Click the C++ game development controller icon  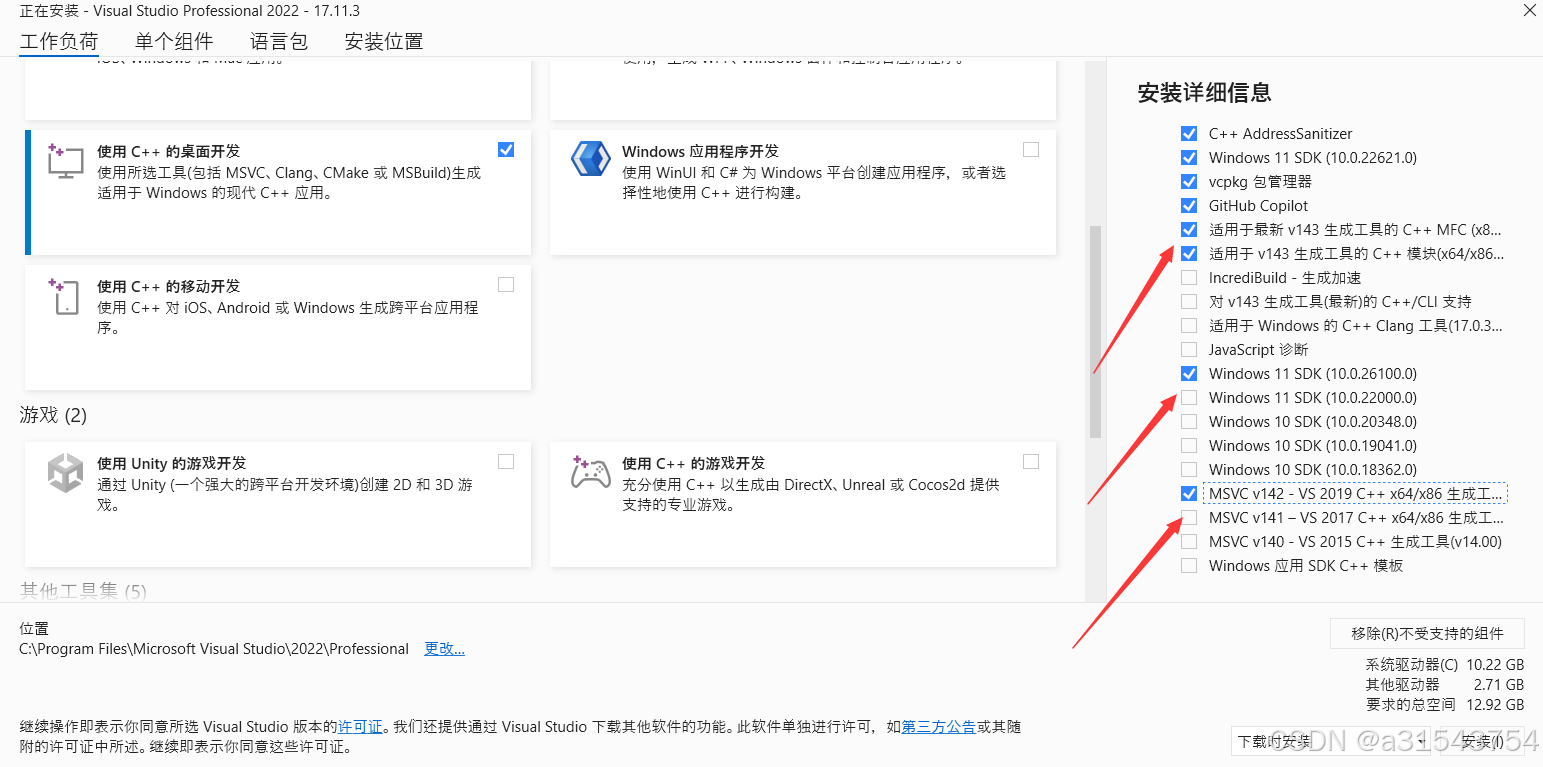coord(590,472)
